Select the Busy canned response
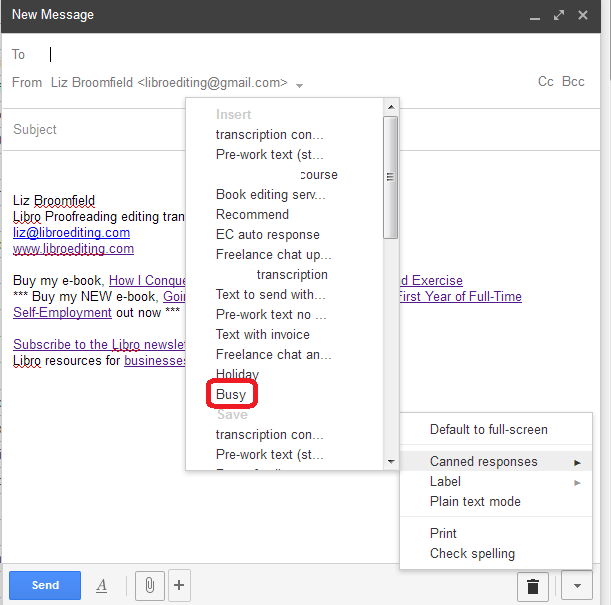Image resolution: width=611 pixels, height=605 pixels. 231,395
